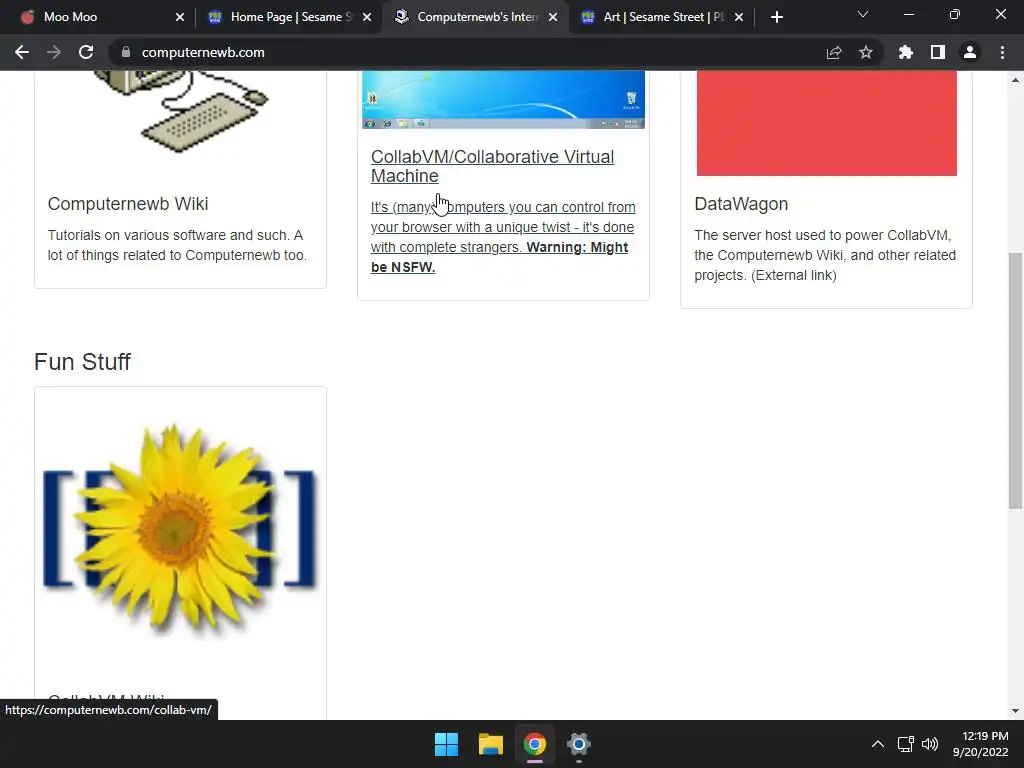Click the Tutorials on various software text
The width and height of the screenshot is (1024, 768).
176,245
